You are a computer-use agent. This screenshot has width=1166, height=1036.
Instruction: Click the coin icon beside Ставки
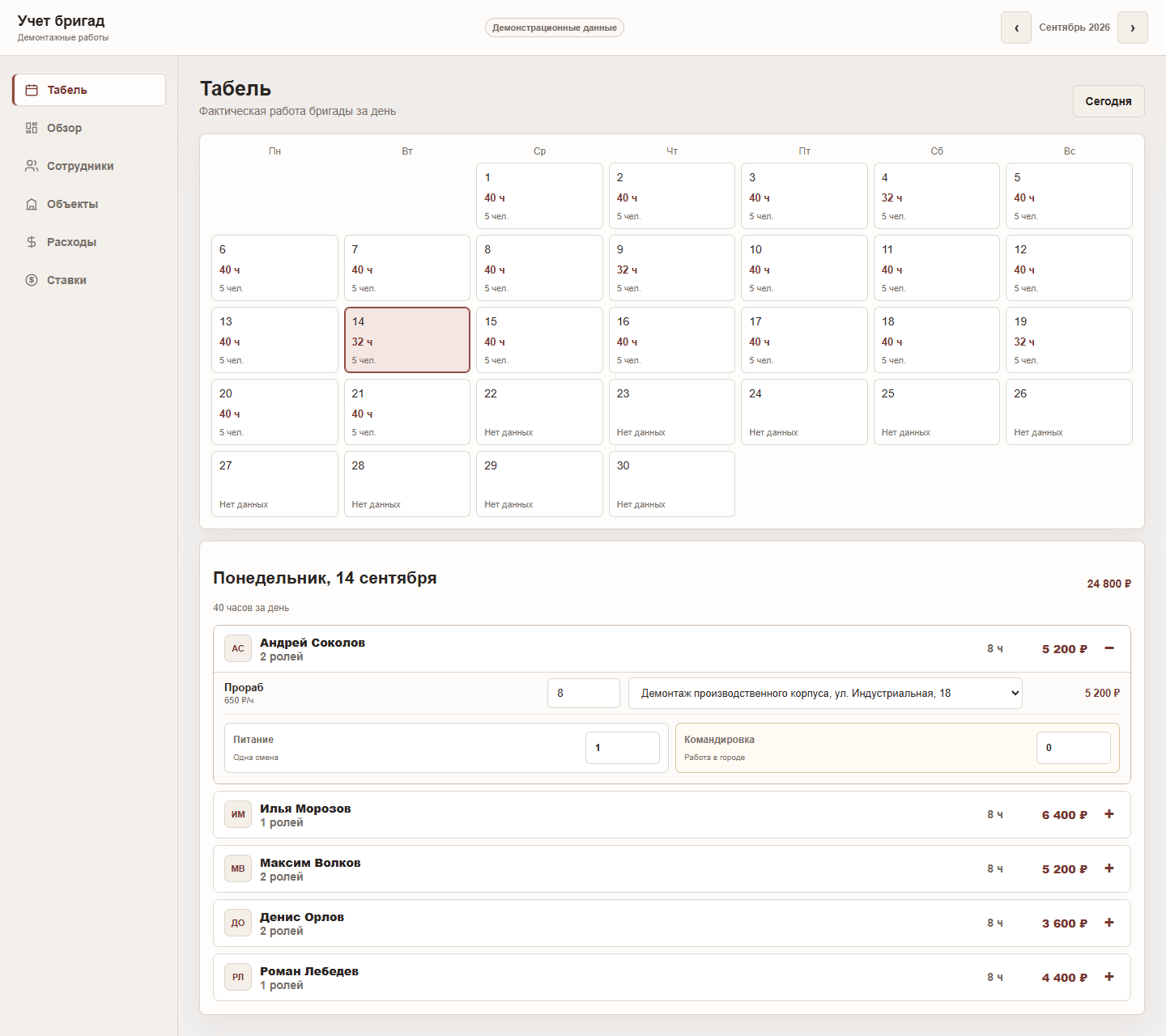pyautogui.click(x=32, y=280)
